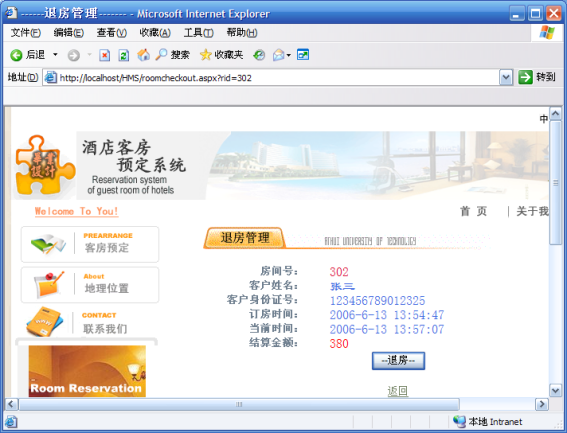This screenshot has width=567, height=433.
Task: Expand the Mail icon dropdown arrow
Action: 289,55
